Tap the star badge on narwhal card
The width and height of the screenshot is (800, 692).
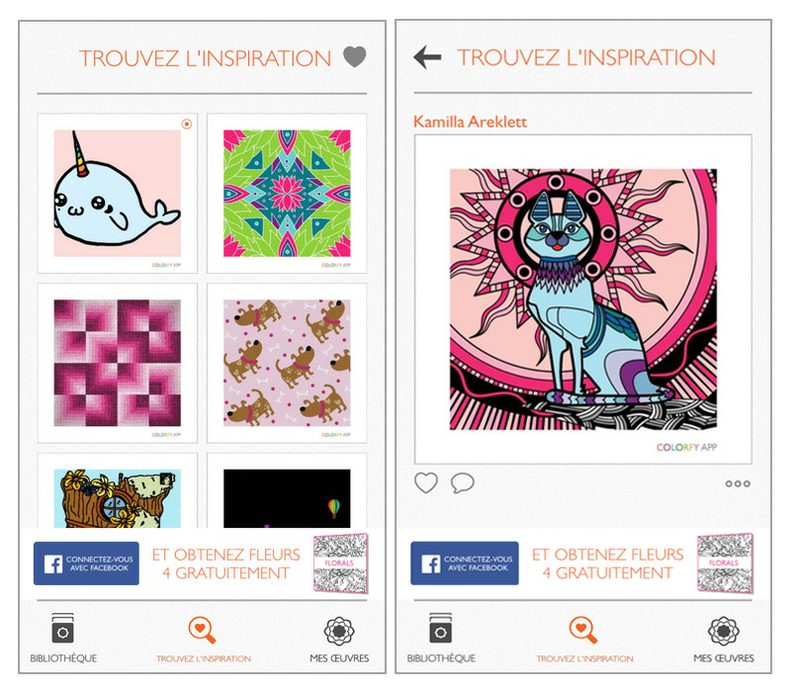pos(187,124)
